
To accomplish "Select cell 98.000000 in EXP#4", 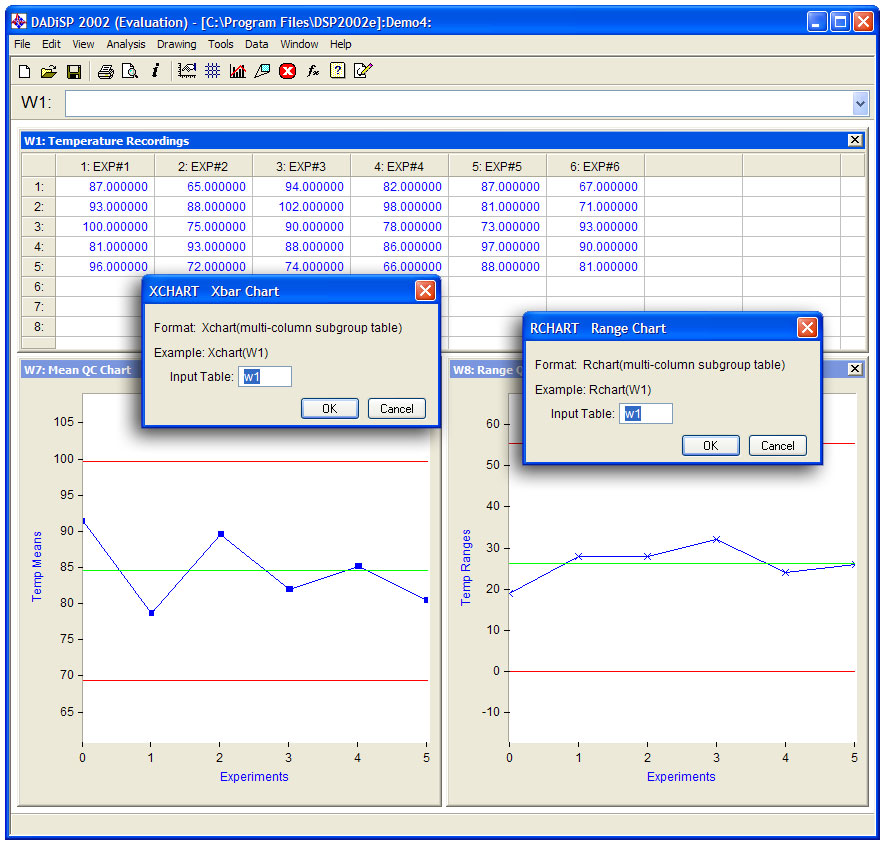I will [x=400, y=207].
